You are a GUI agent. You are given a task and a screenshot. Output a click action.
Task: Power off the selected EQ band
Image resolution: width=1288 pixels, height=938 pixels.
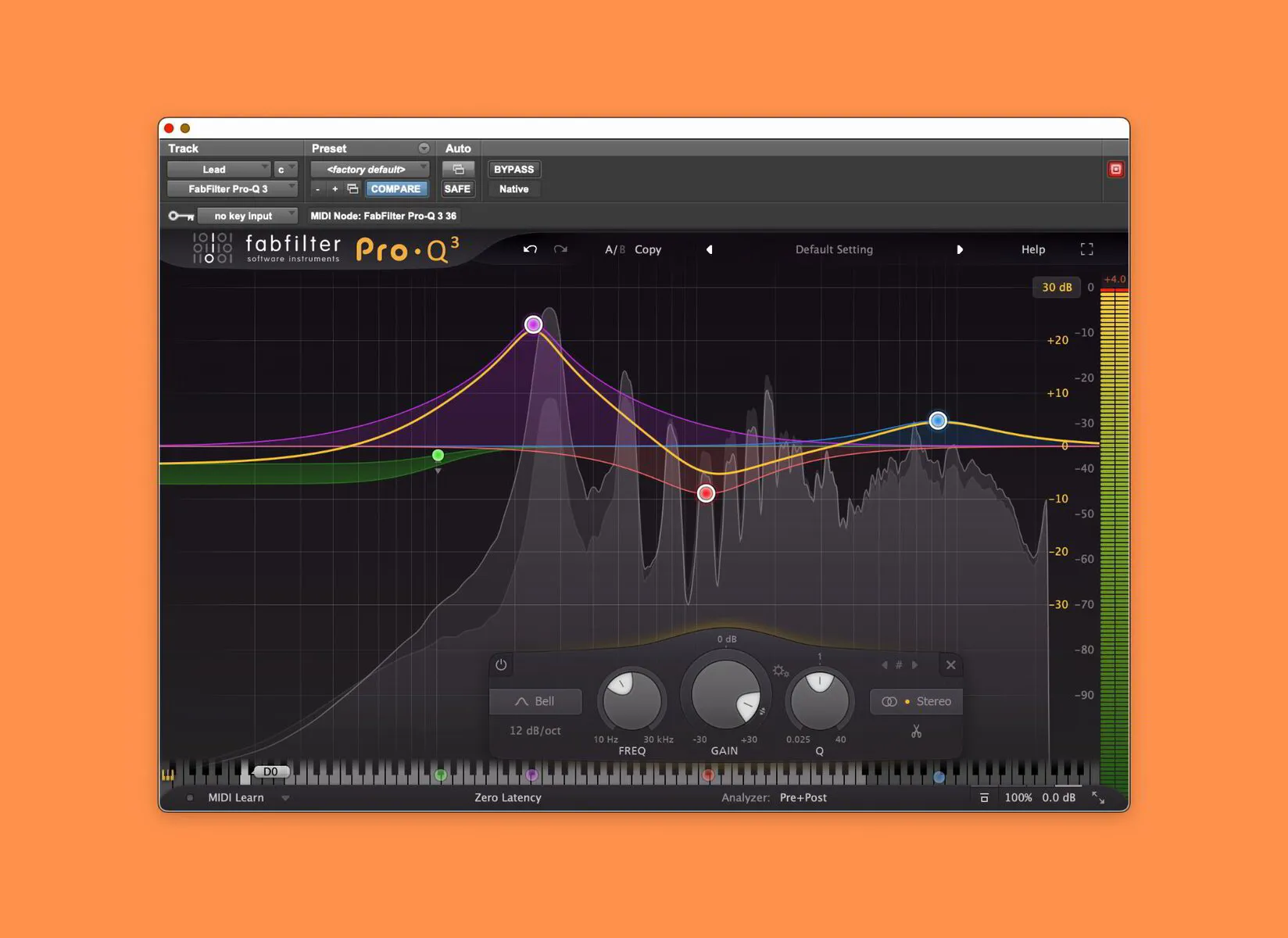tap(501, 664)
